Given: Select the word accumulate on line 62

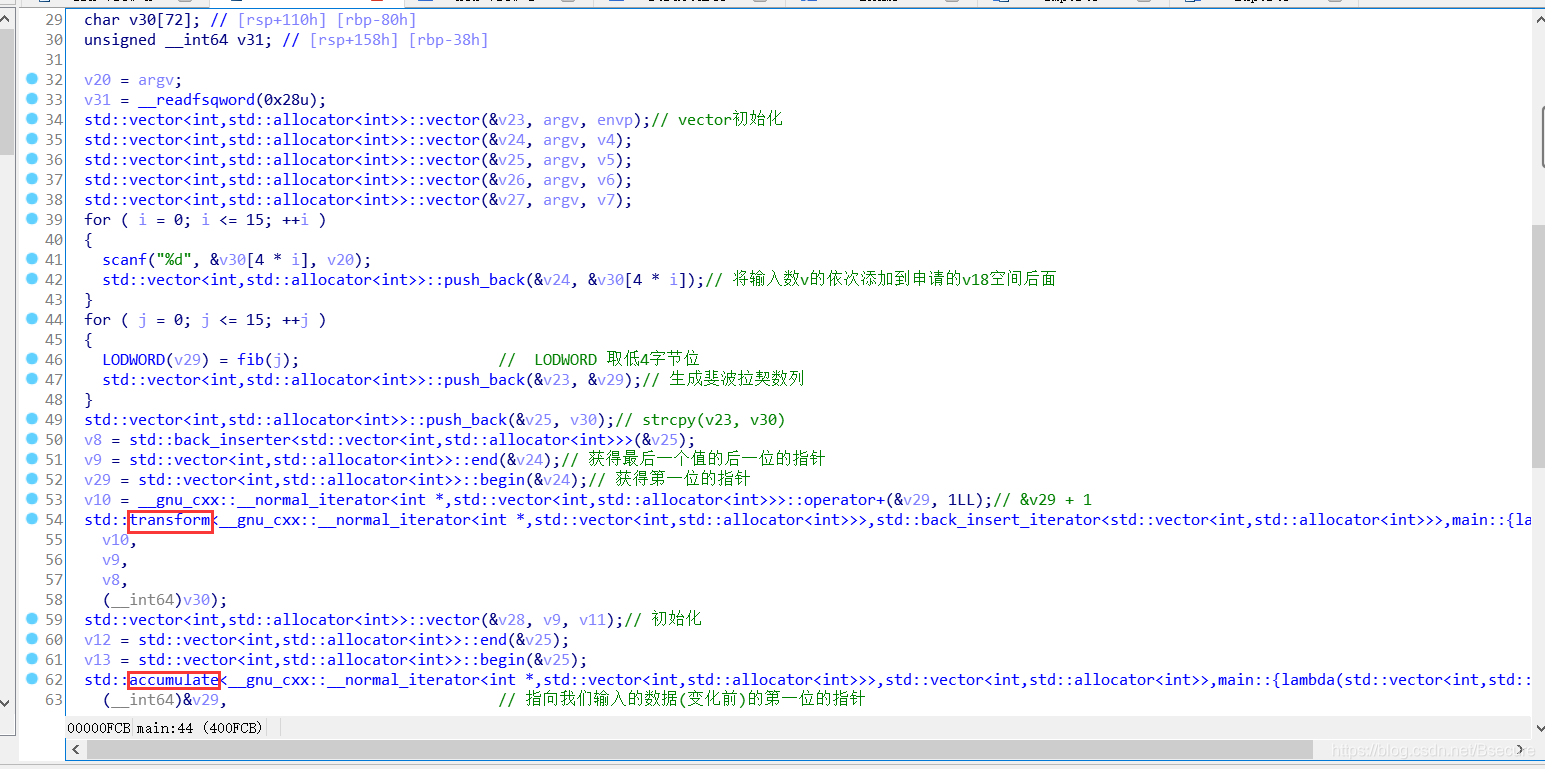Looking at the screenshot, I should [x=174, y=680].
